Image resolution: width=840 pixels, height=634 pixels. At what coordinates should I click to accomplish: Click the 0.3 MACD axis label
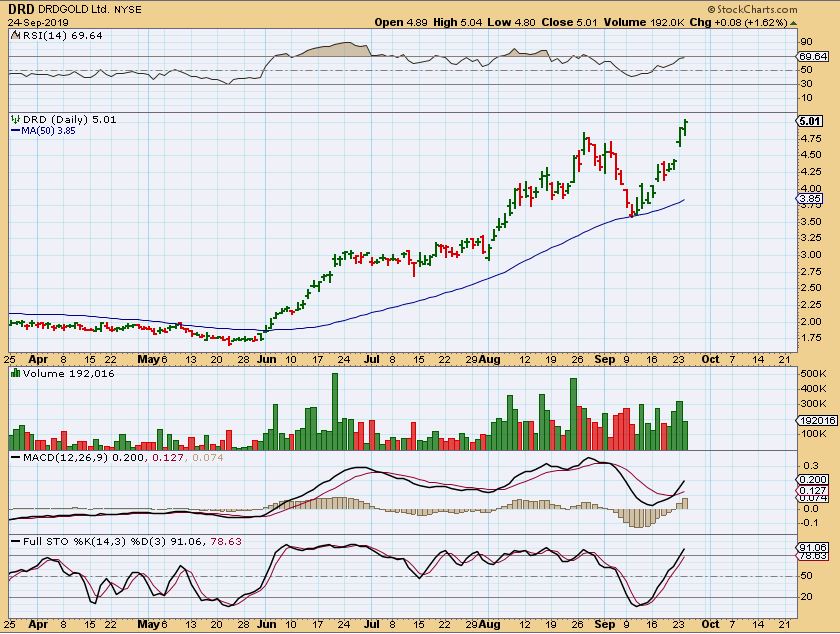[x=811, y=466]
